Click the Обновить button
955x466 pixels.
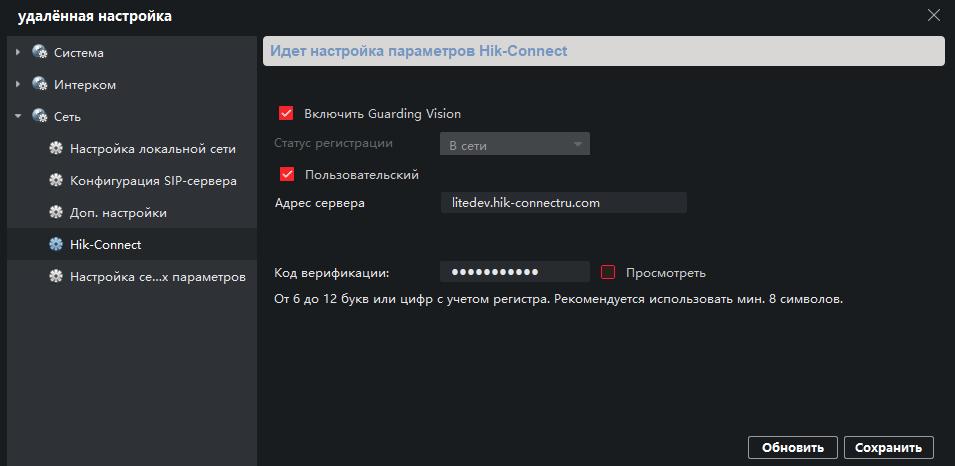click(x=792, y=448)
